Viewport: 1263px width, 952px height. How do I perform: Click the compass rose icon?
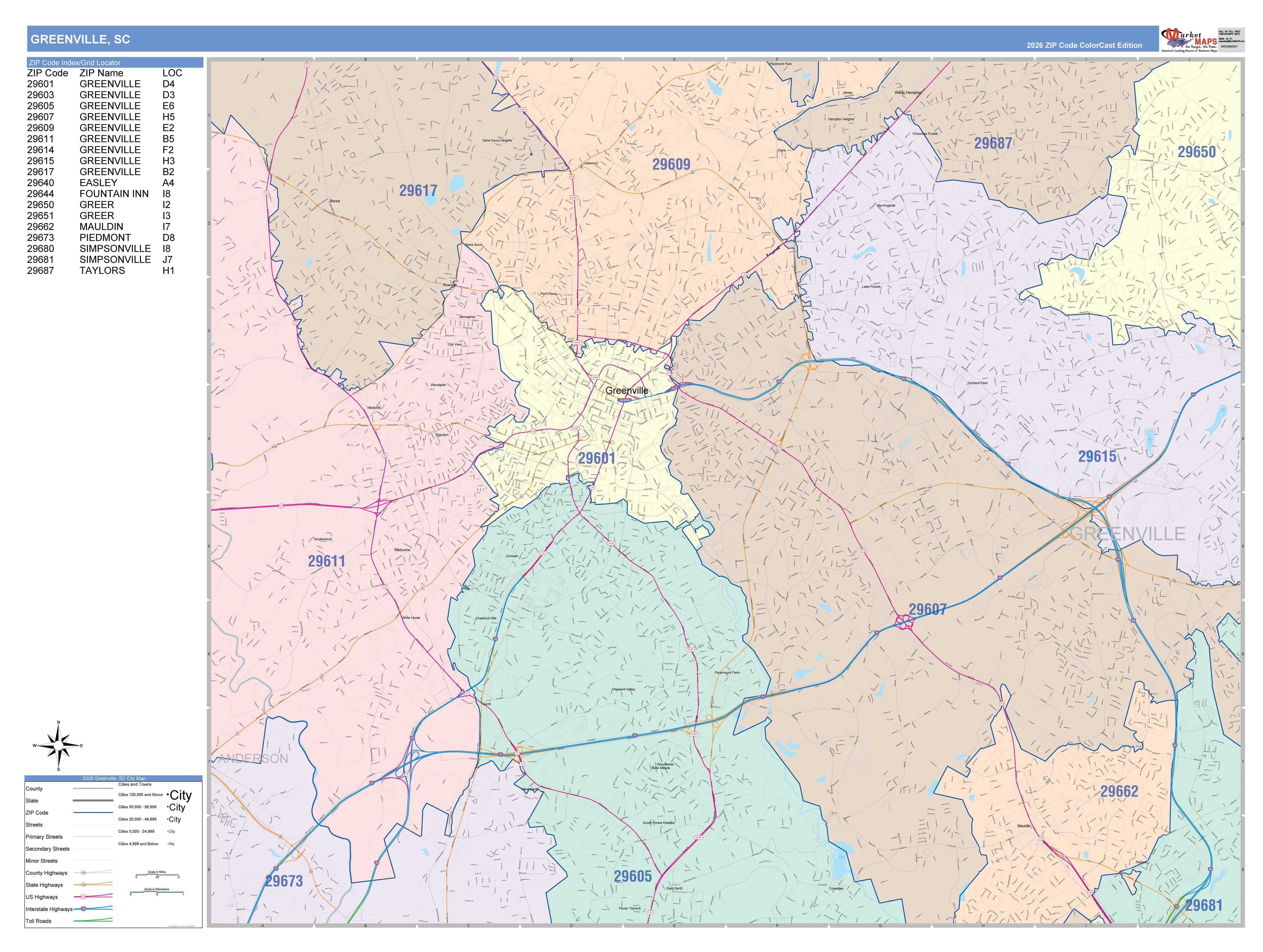pos(58,746)
